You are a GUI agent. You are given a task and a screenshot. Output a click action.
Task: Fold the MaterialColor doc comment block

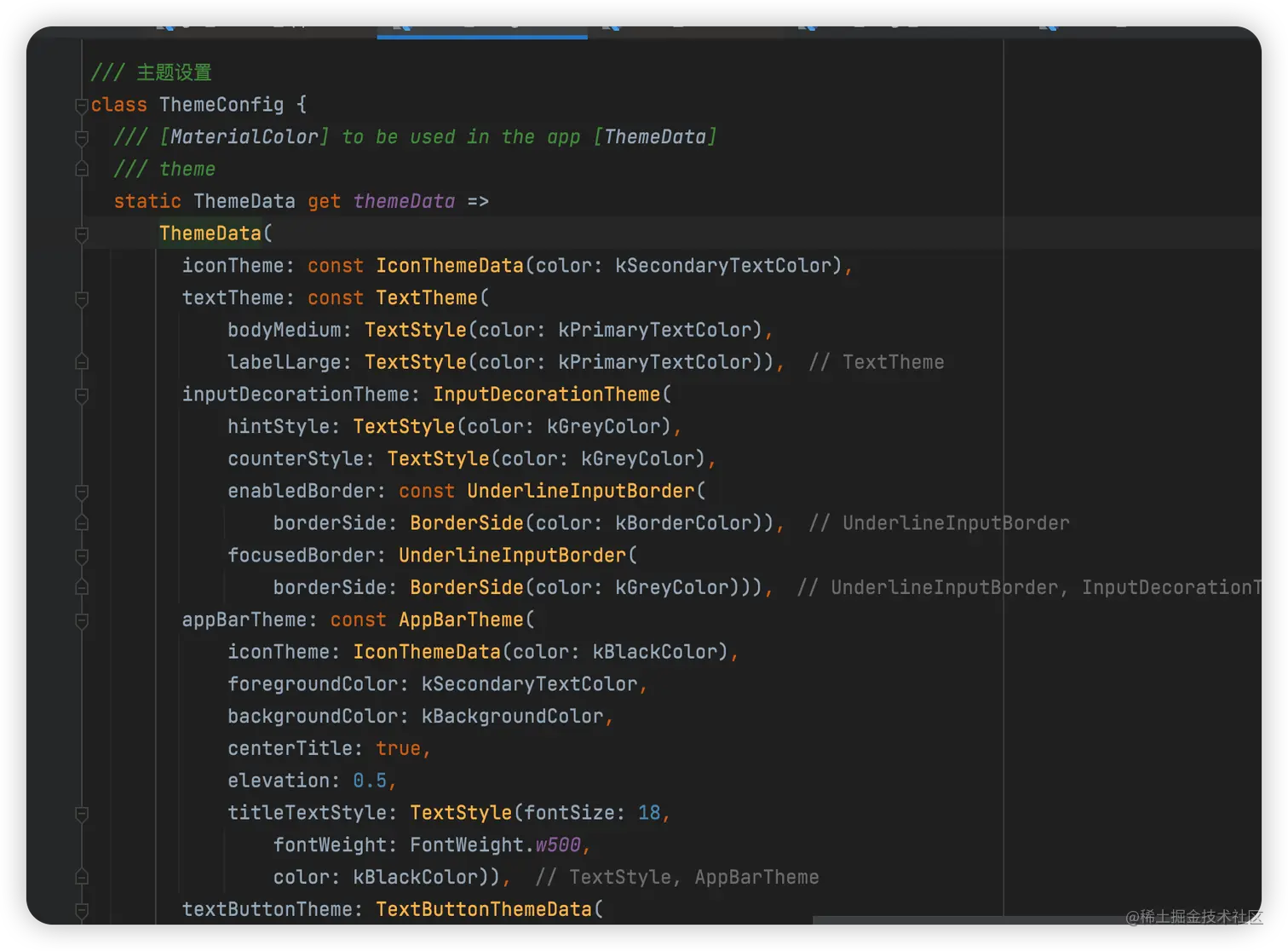(x=82, y=137)
